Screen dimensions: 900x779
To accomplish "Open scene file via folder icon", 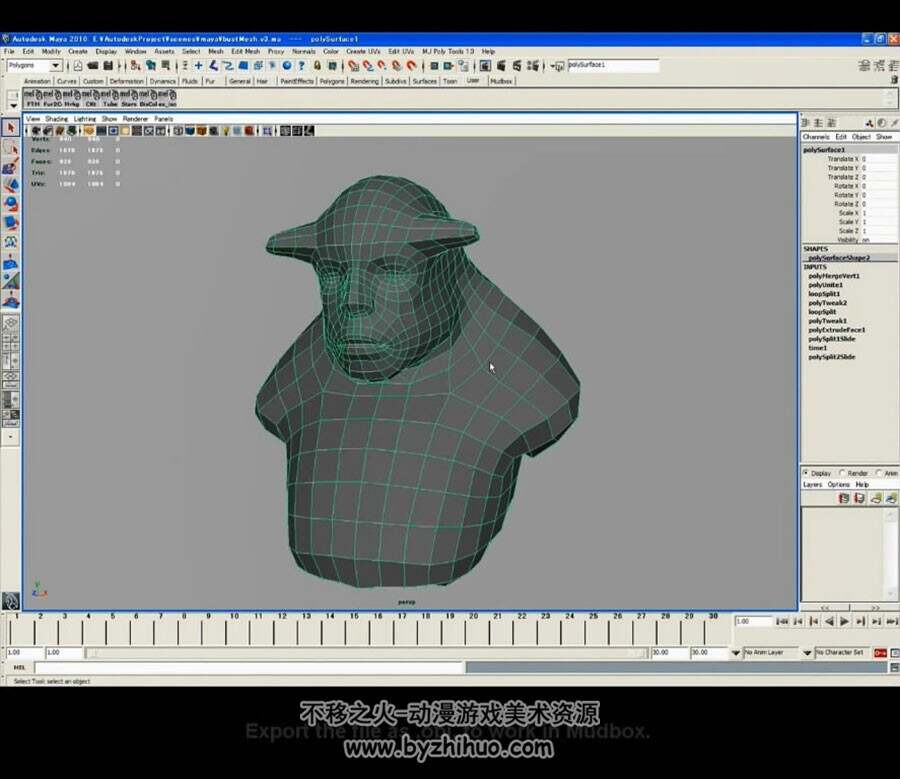I will pyautogui.click(x=92, y=66).
